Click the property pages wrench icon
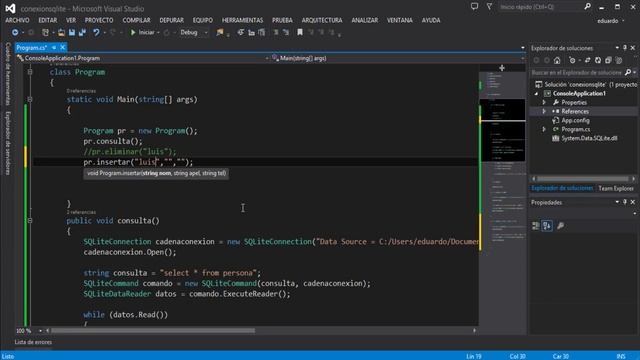This screenshot has height=360, width=640. pyautogui.click(x=561, y=226)
